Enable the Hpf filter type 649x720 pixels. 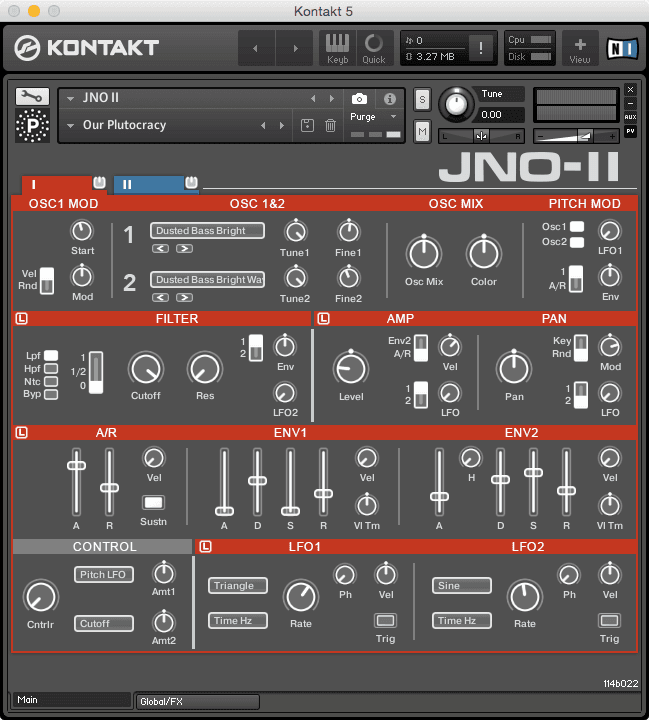51,368
